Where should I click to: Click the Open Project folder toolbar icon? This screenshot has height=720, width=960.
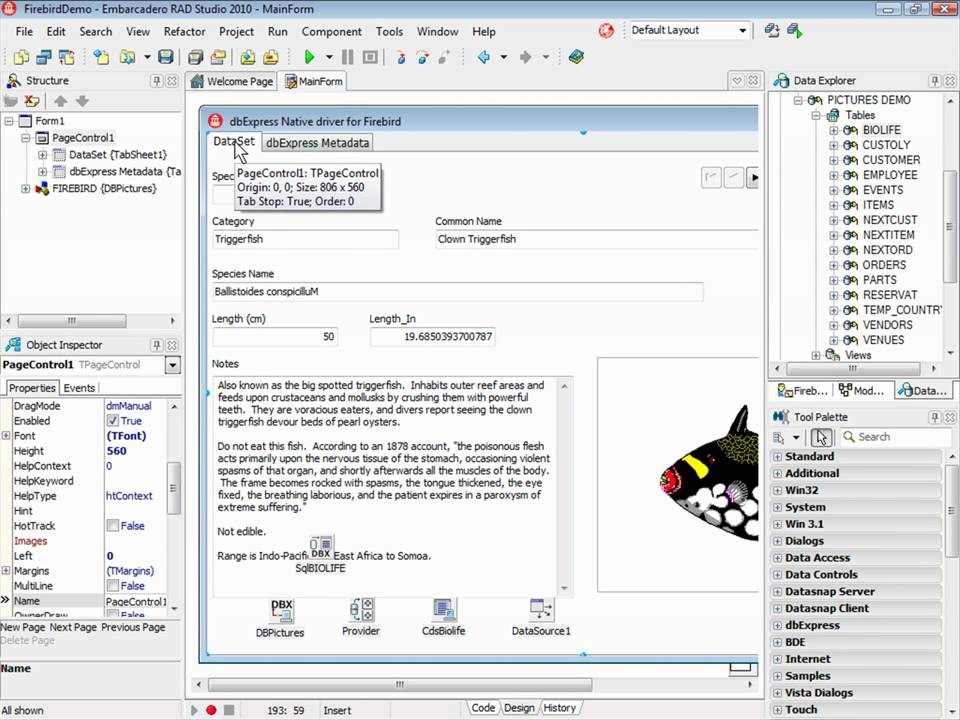[x=217, y=57]
